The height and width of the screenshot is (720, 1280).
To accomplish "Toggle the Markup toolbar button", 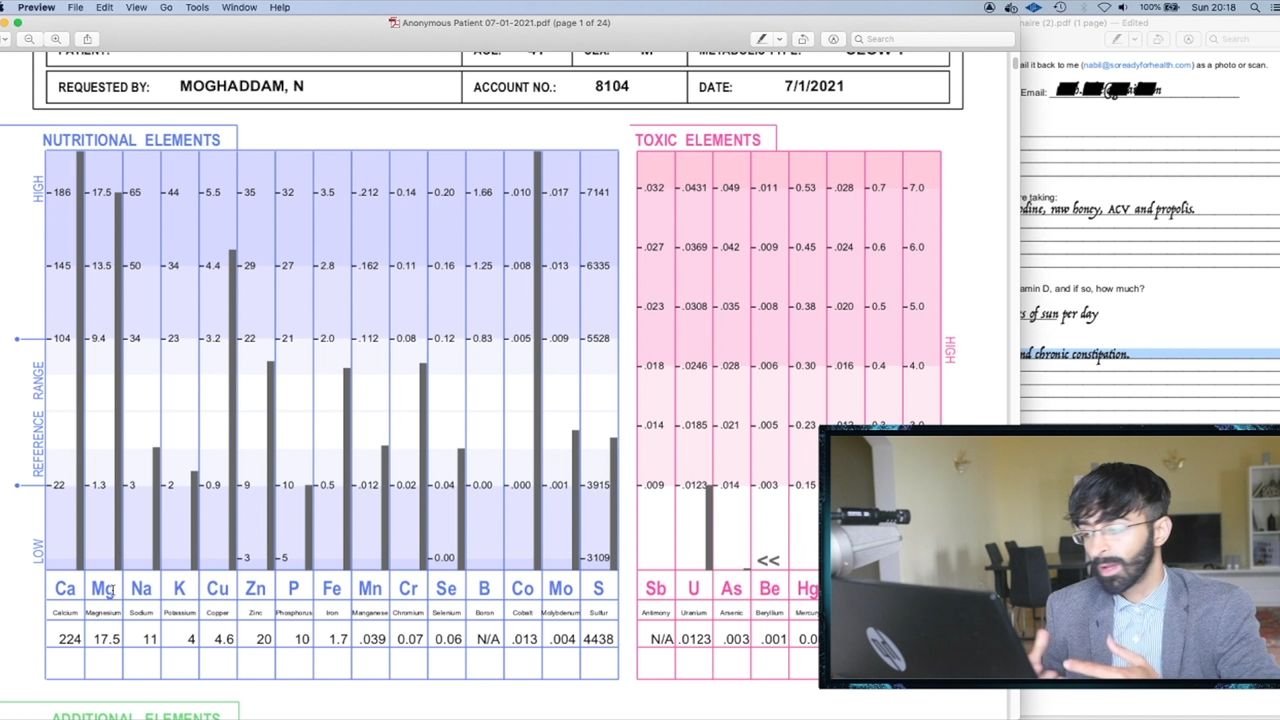I will [833, 39].
